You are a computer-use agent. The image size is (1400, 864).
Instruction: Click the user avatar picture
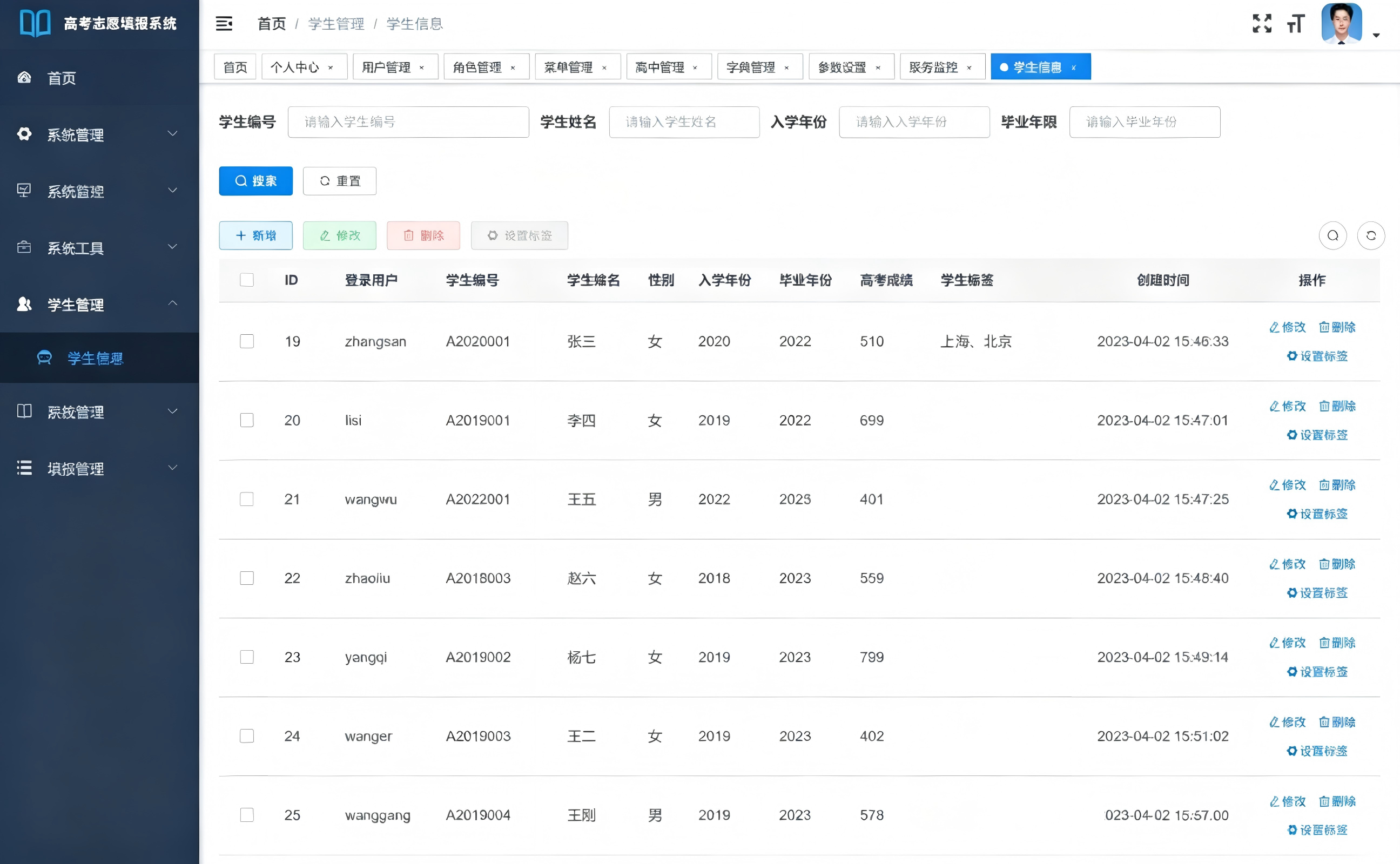[1341, 23]
